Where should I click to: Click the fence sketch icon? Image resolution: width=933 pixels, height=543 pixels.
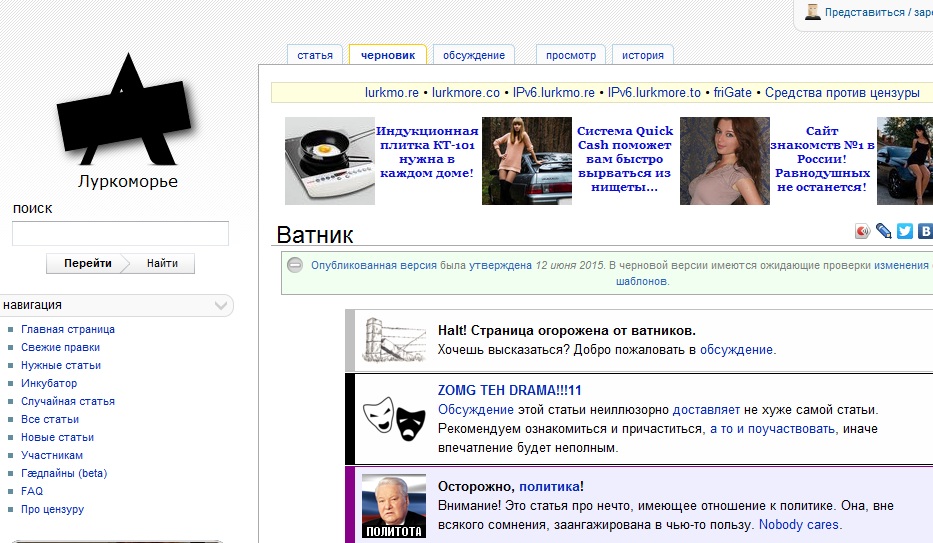pos(393,340)
